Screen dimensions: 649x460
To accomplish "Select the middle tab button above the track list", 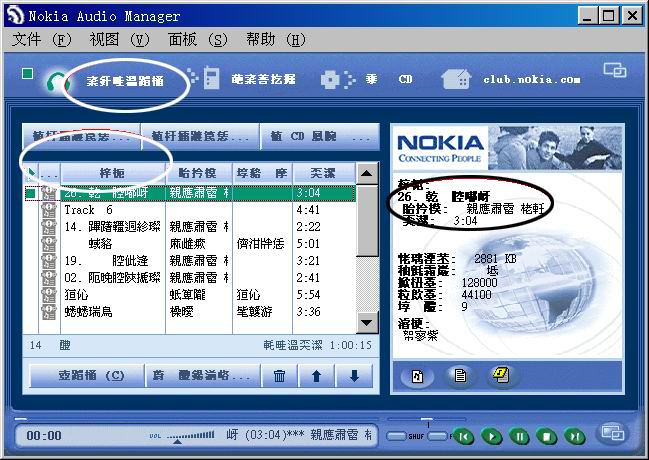I will pos(200,136).
